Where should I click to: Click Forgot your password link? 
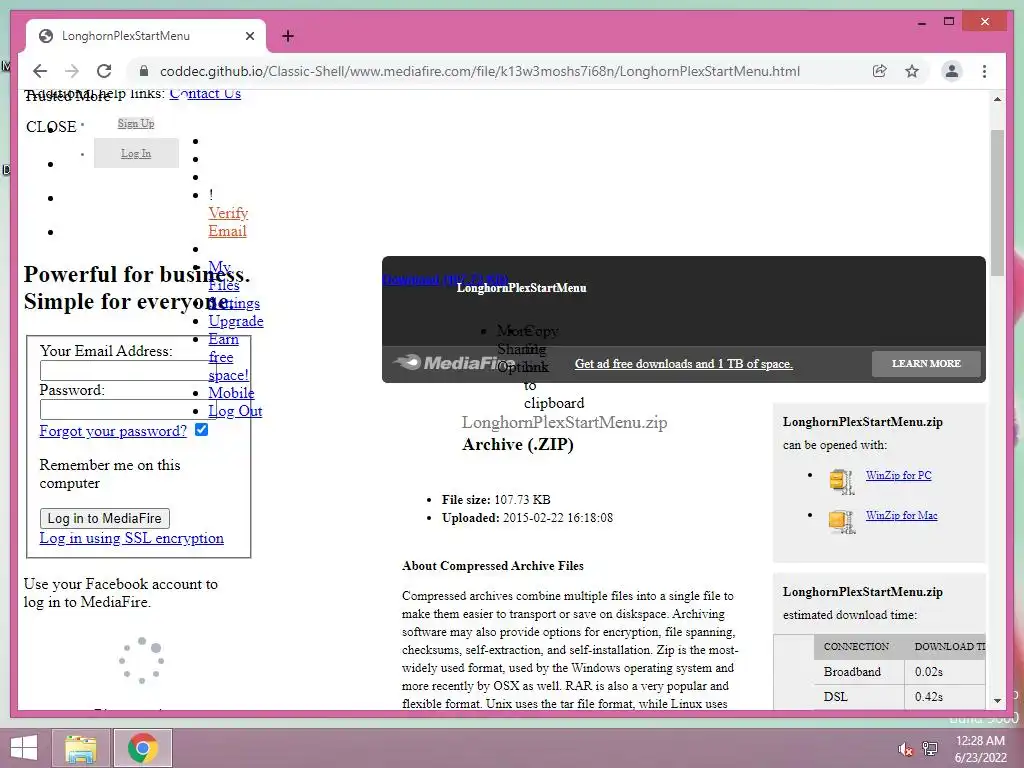coord(113,431)
